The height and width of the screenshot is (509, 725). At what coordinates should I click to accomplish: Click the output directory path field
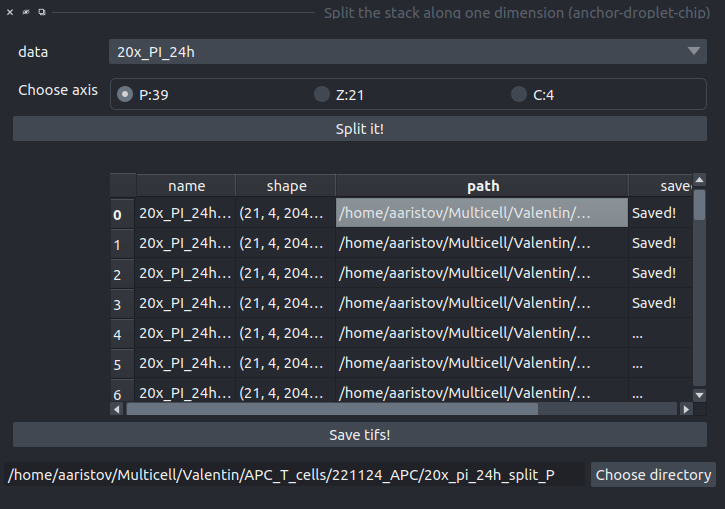296,475
